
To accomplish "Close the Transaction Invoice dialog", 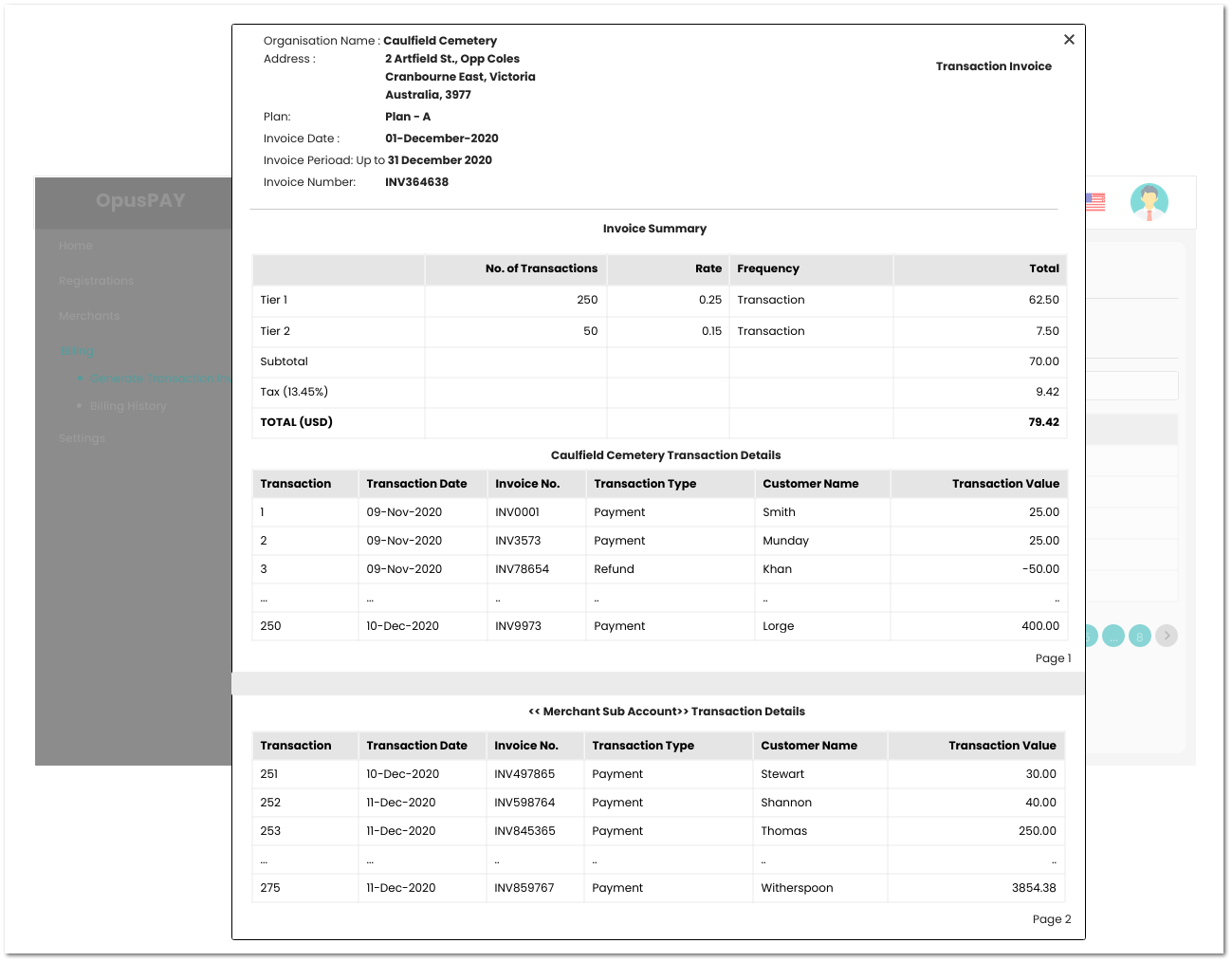I will [x=1069, y=39].
